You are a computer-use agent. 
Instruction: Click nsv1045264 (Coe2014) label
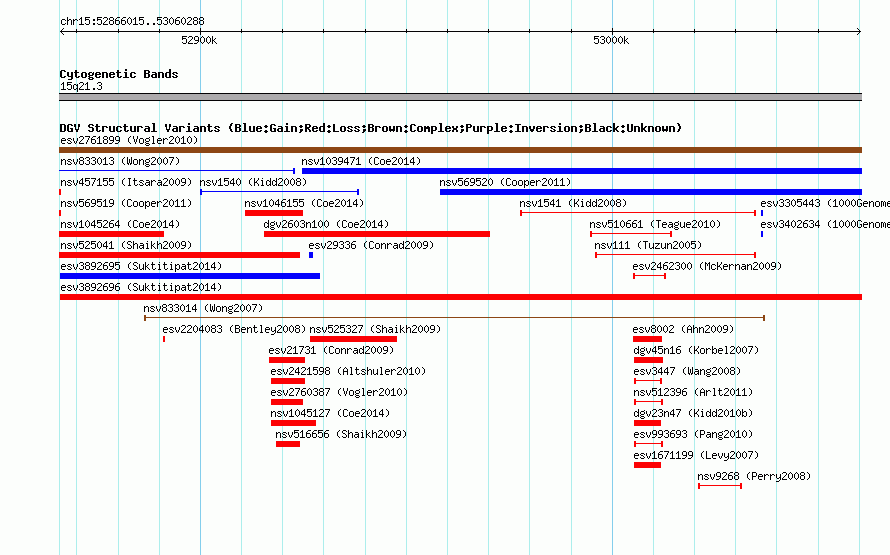click(120, 224)
